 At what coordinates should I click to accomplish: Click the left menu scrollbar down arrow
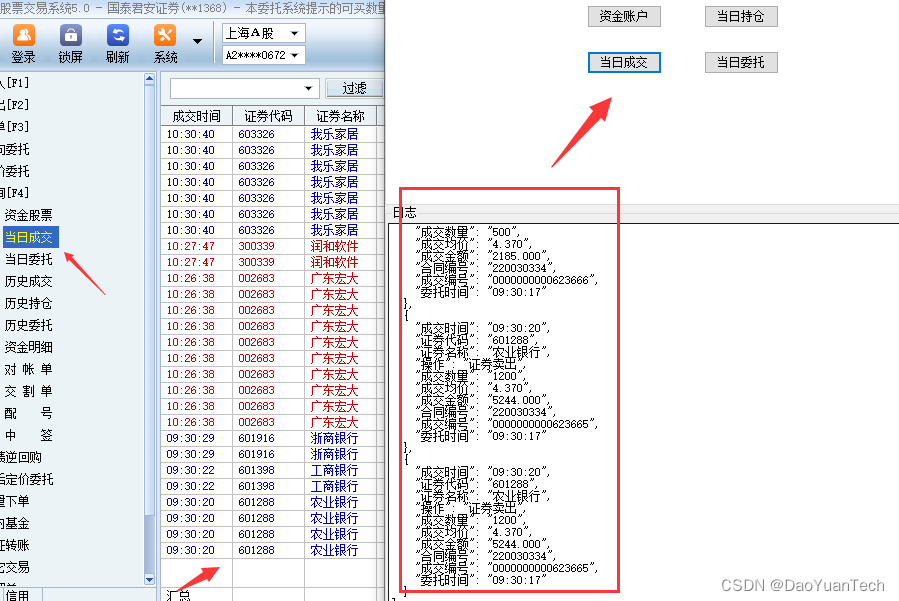[x=150, y=579]
